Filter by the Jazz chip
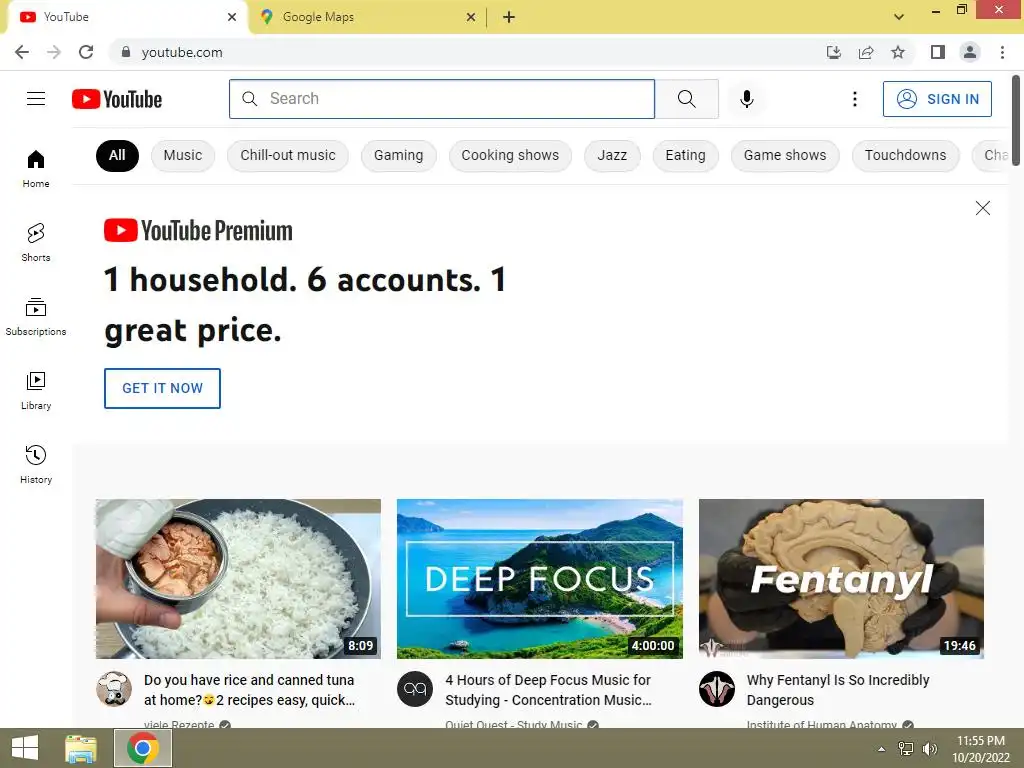This screenshot has width=1024, height=768. click(x=612, y=155)
